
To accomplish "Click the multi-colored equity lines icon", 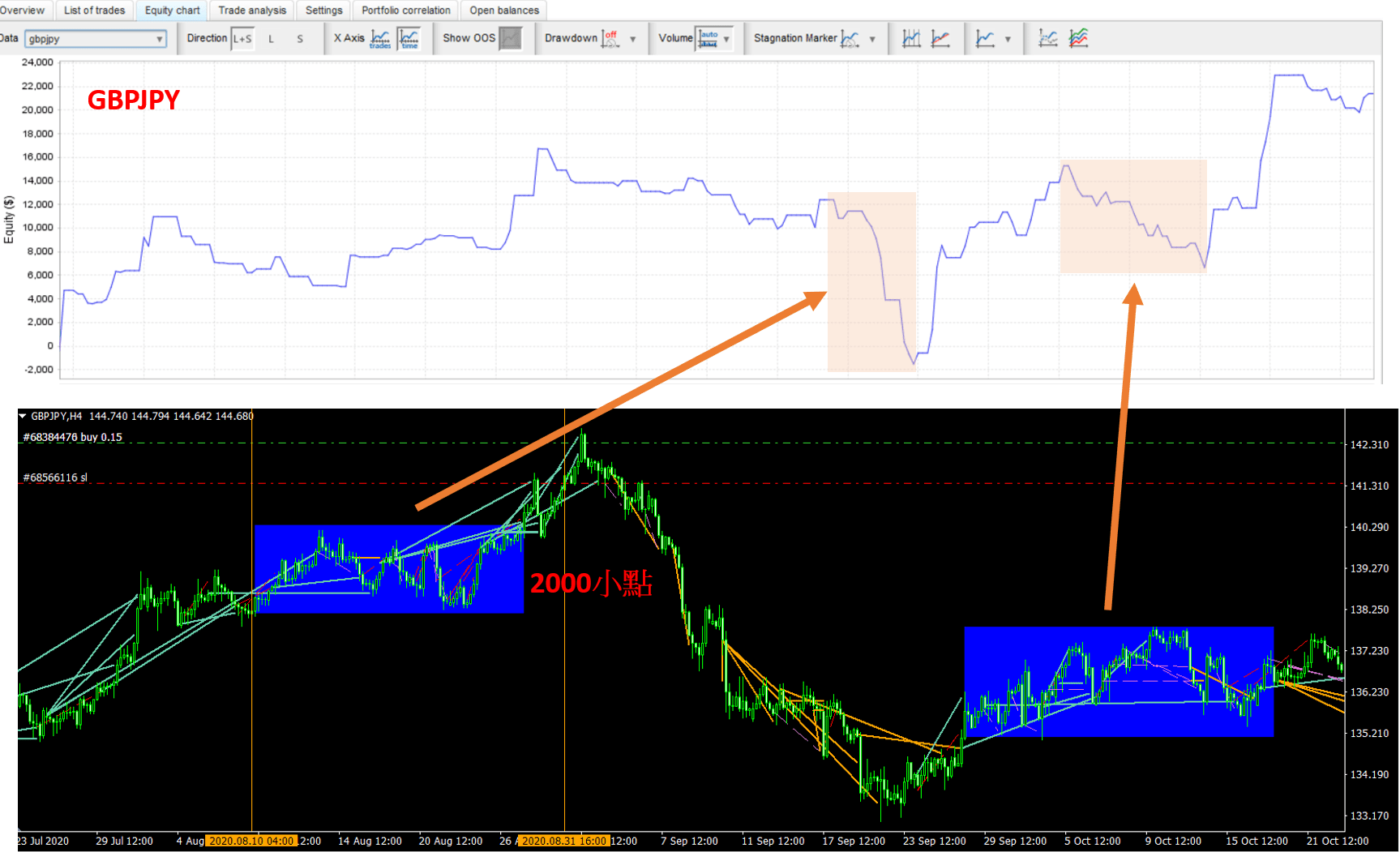I will pyautogui.click(x=1078, y=38).
